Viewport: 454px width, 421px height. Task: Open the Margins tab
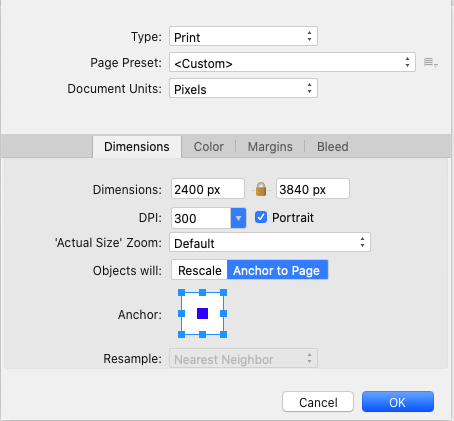click(270, 147)
